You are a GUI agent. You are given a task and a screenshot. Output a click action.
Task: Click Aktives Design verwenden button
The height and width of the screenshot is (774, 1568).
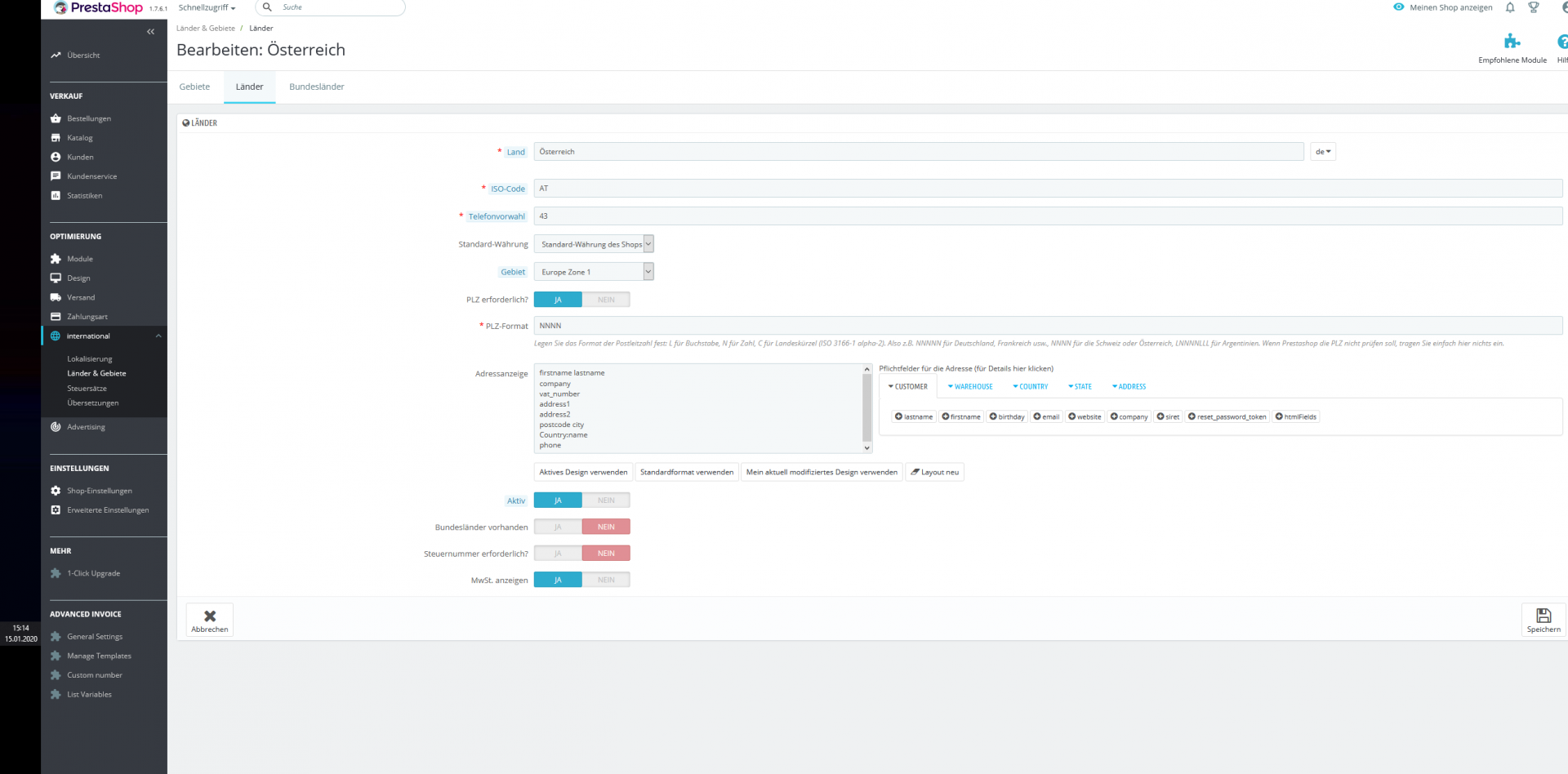point(583,472)
